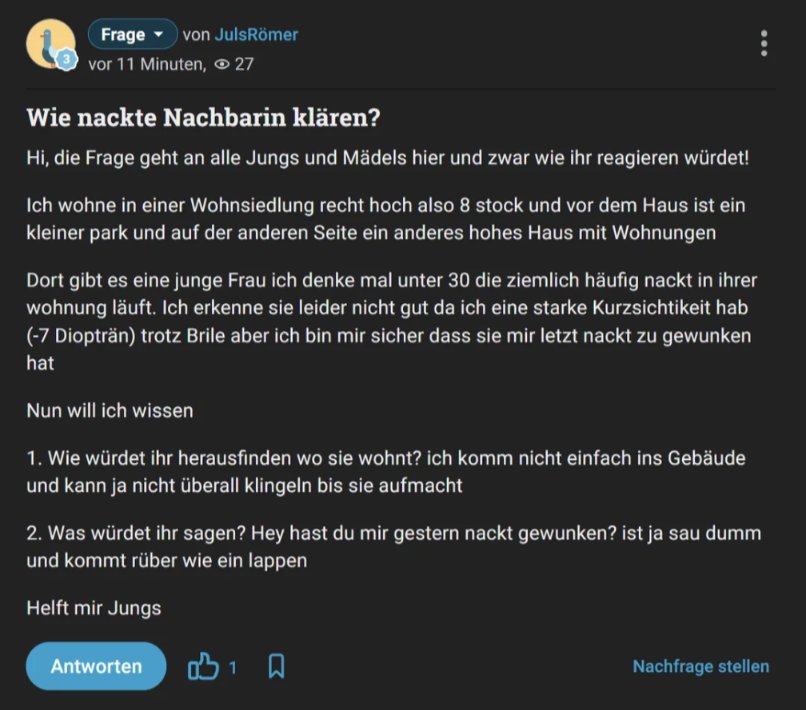Open the three-dot more options menu
Screen dimensions: 806x710
click(x=764, y=43)
